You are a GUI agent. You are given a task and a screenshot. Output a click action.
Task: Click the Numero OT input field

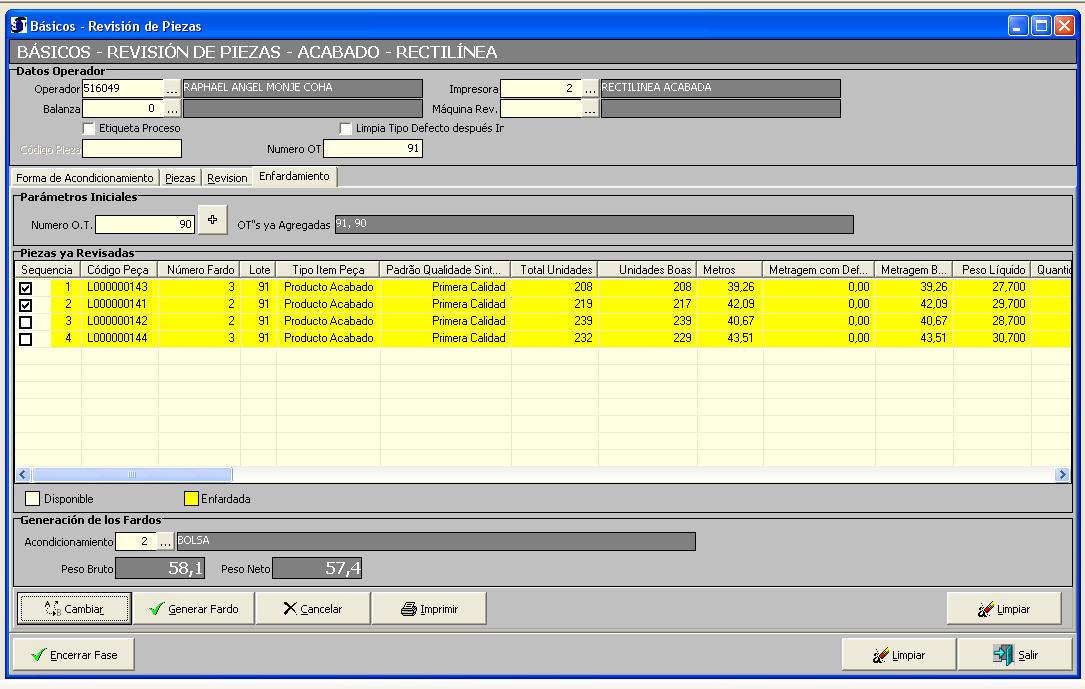point(372,149)
